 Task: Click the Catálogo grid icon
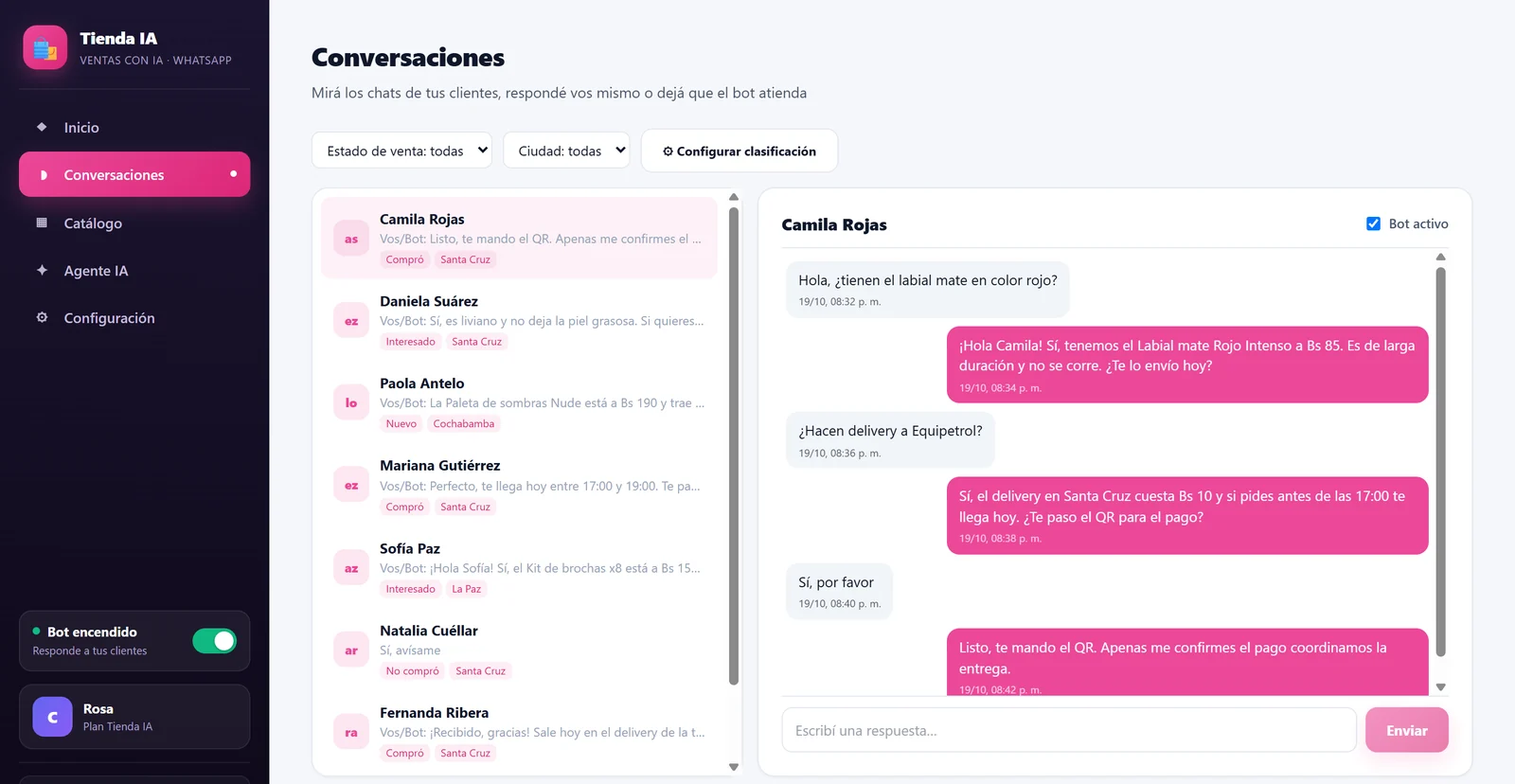[42, 223]
